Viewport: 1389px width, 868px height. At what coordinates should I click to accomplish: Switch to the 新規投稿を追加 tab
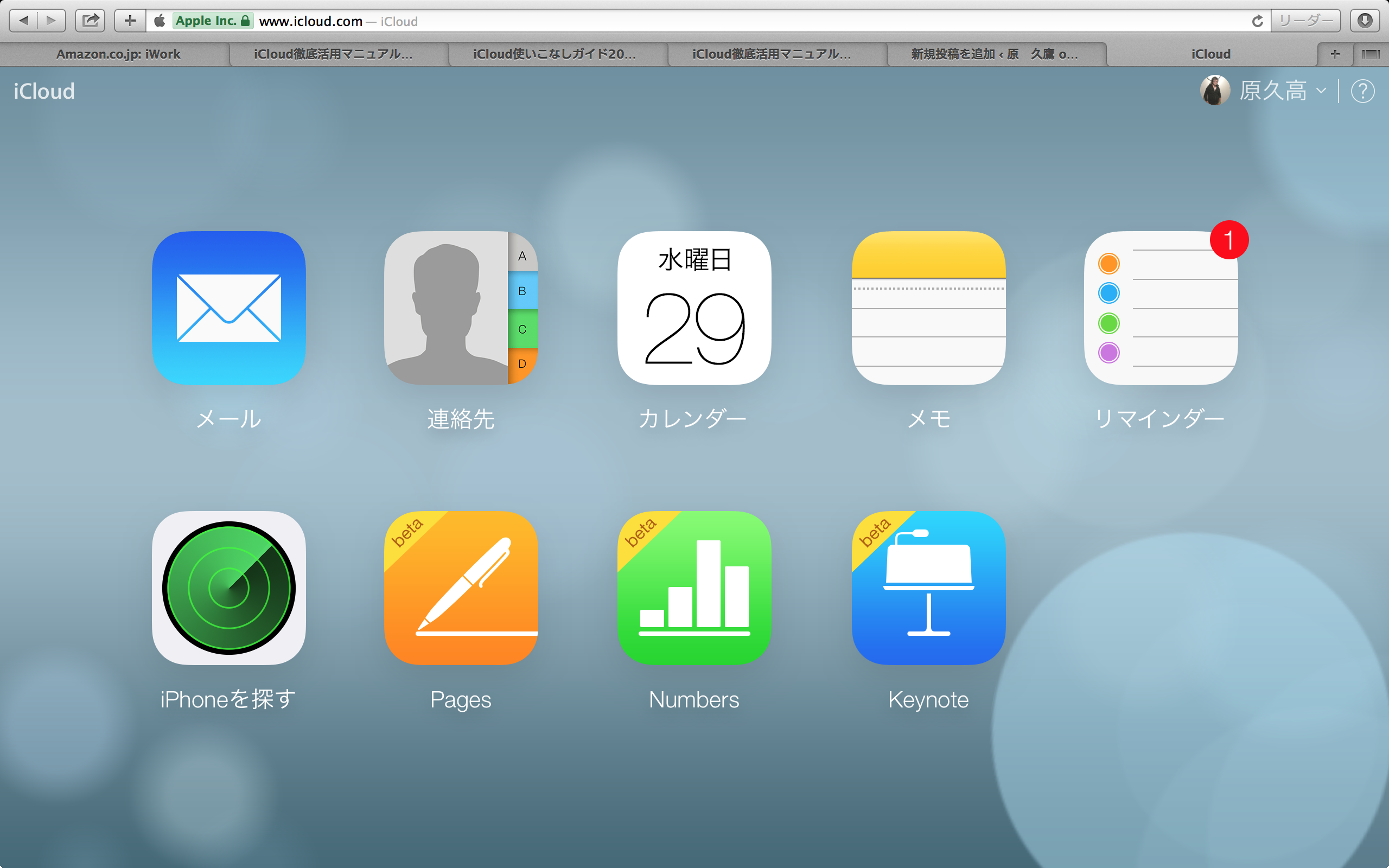coord(994,54)
